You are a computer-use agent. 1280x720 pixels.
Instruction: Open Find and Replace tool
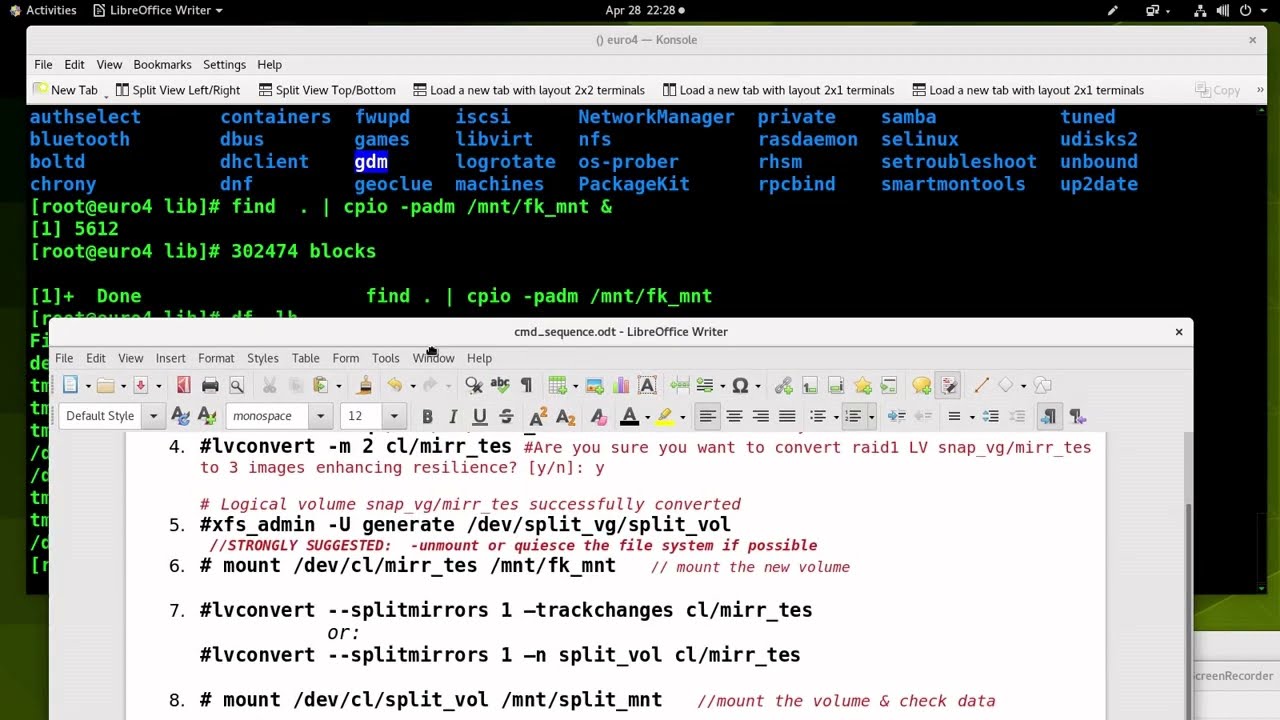474,385
